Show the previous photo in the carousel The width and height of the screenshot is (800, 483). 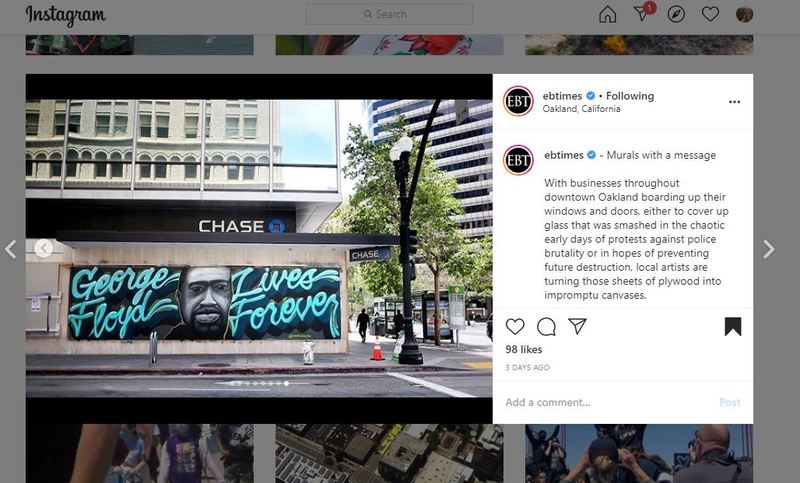(x=44, y=248)
